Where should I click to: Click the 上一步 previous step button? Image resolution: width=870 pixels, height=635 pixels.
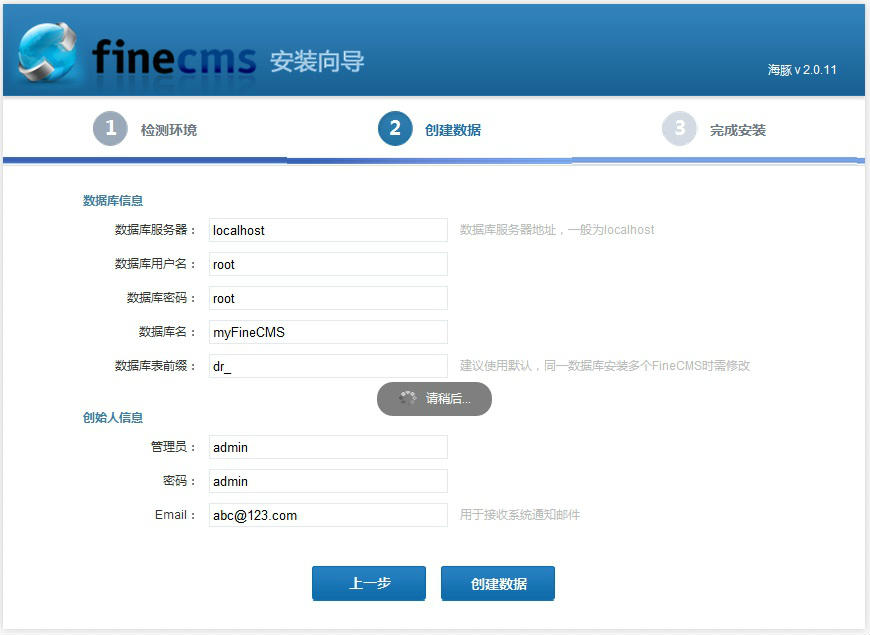tap(369, 583)
